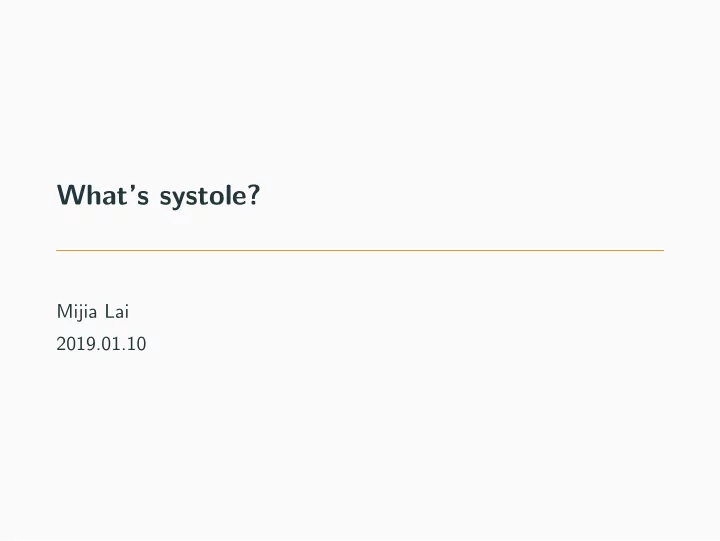Select the word "What's" in the title
720x541 pixels.
point(103,194)
